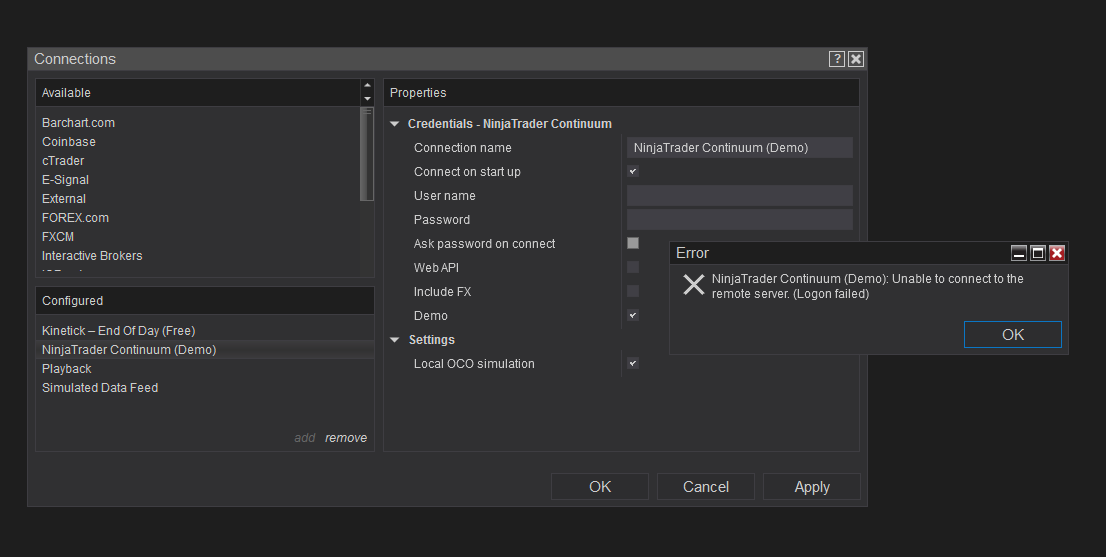Collapse the Settings section
The width and height of the screenshot is (1106, 557).
point(395,340)
